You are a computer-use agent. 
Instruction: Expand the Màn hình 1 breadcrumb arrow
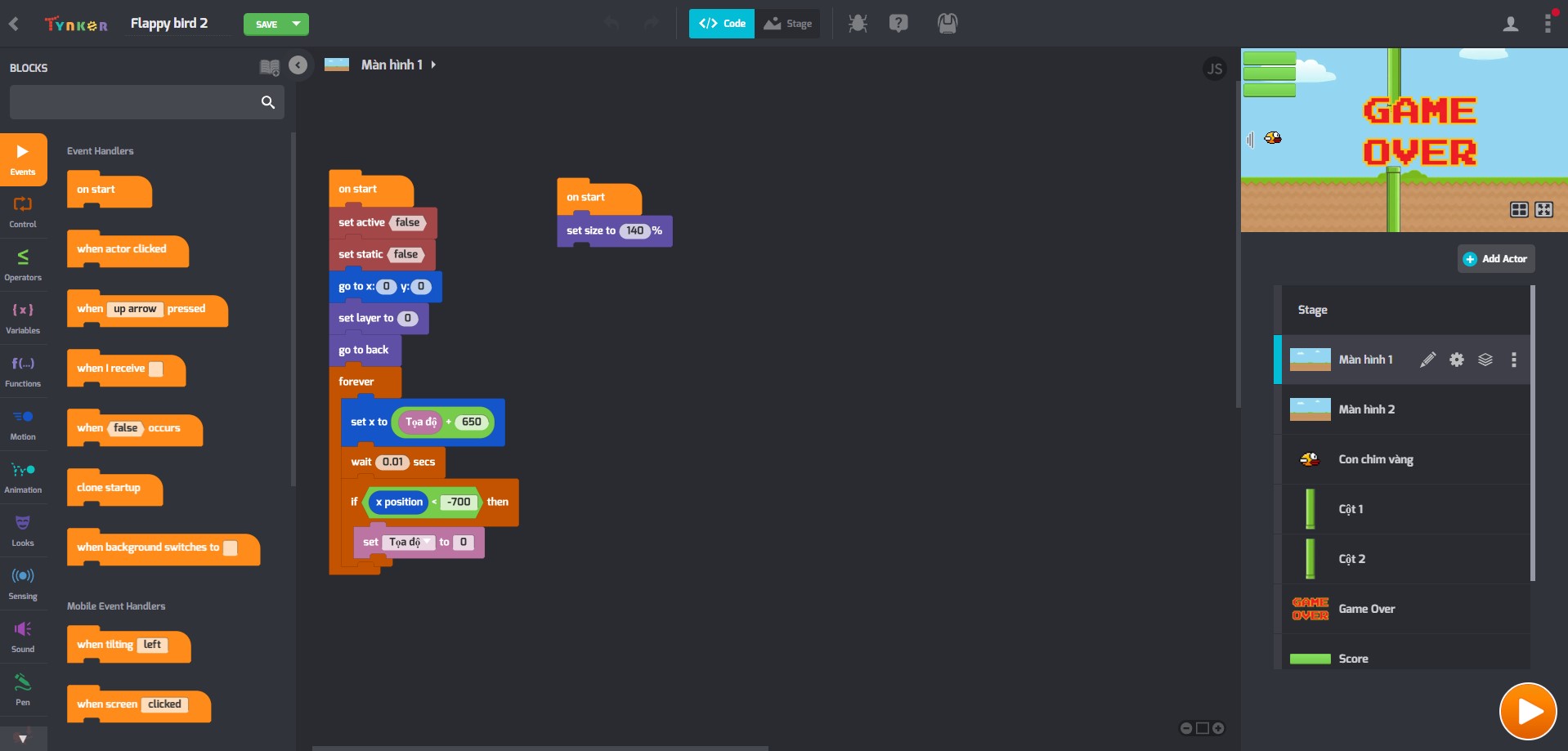433,65
